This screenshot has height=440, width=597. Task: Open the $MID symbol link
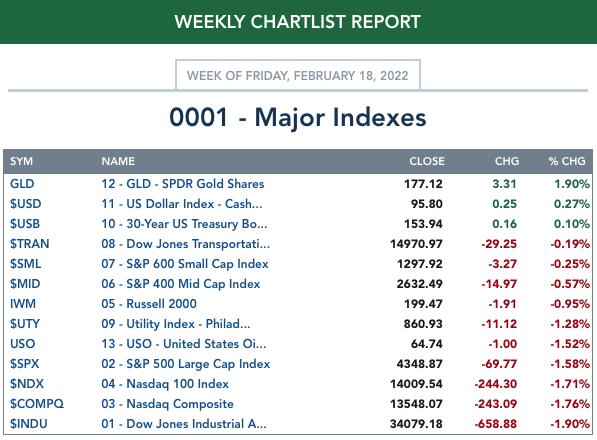point(25,284)
